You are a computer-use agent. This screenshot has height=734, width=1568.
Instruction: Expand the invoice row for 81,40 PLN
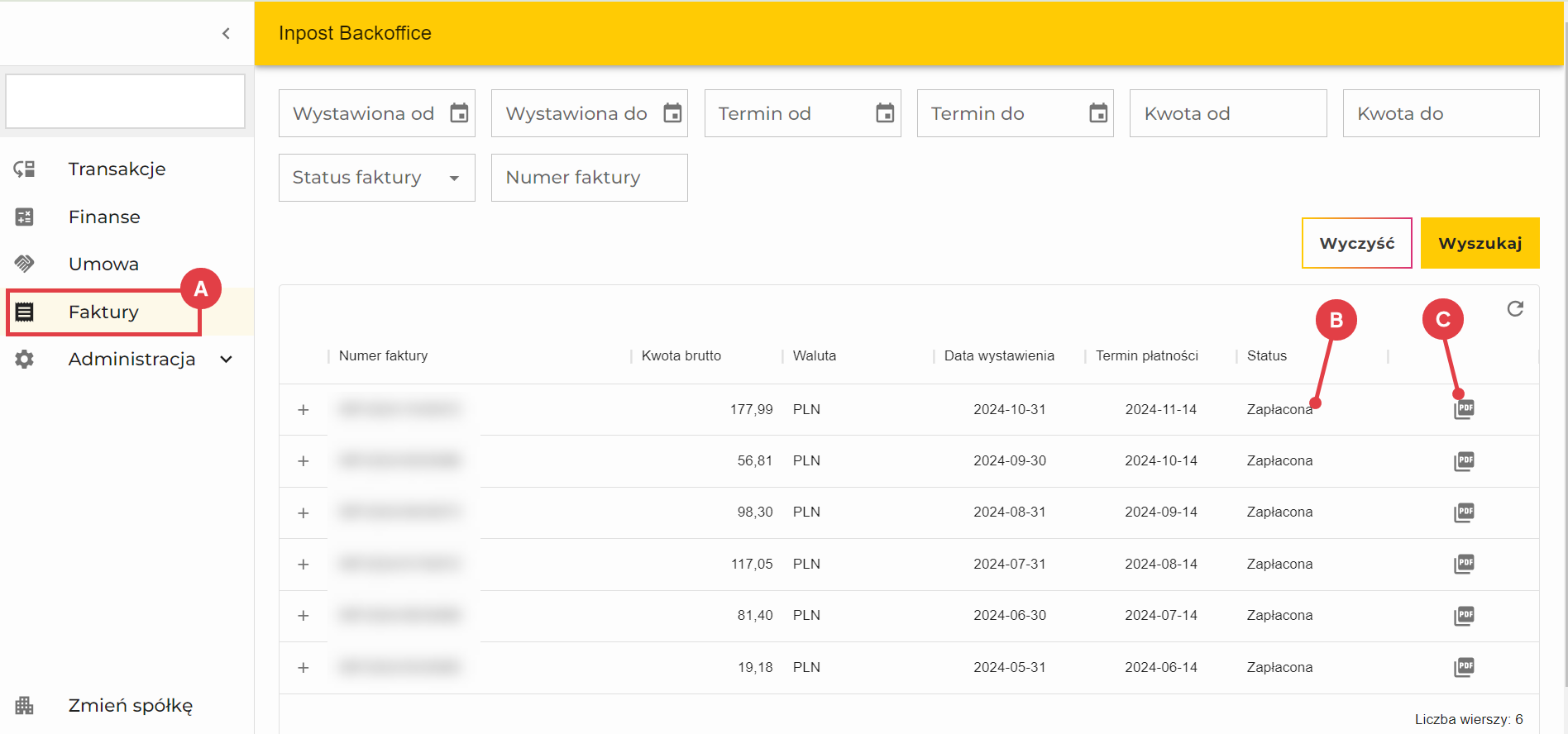coord(304,616)
